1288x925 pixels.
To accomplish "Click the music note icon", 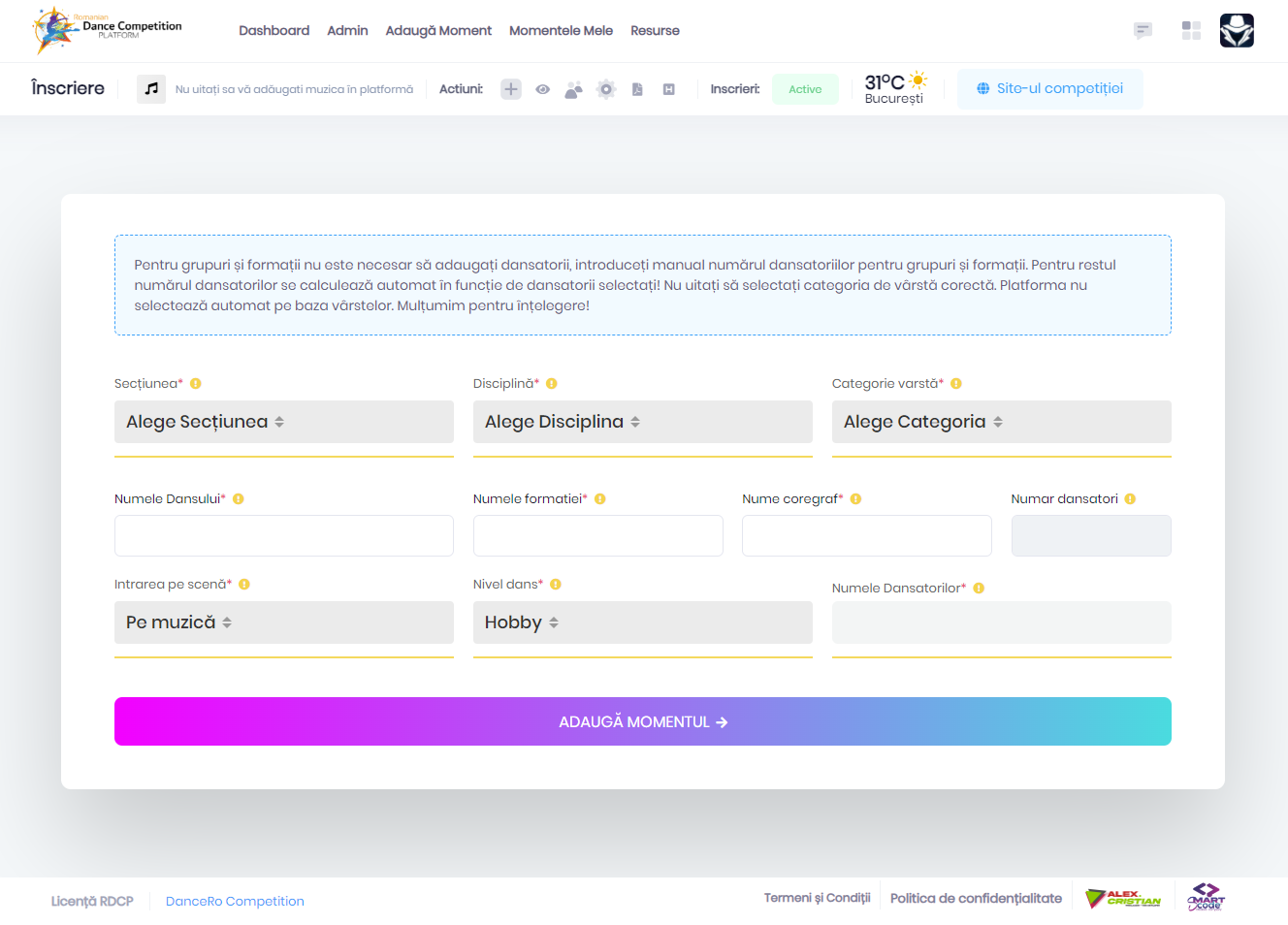I will tap(151, 89).
